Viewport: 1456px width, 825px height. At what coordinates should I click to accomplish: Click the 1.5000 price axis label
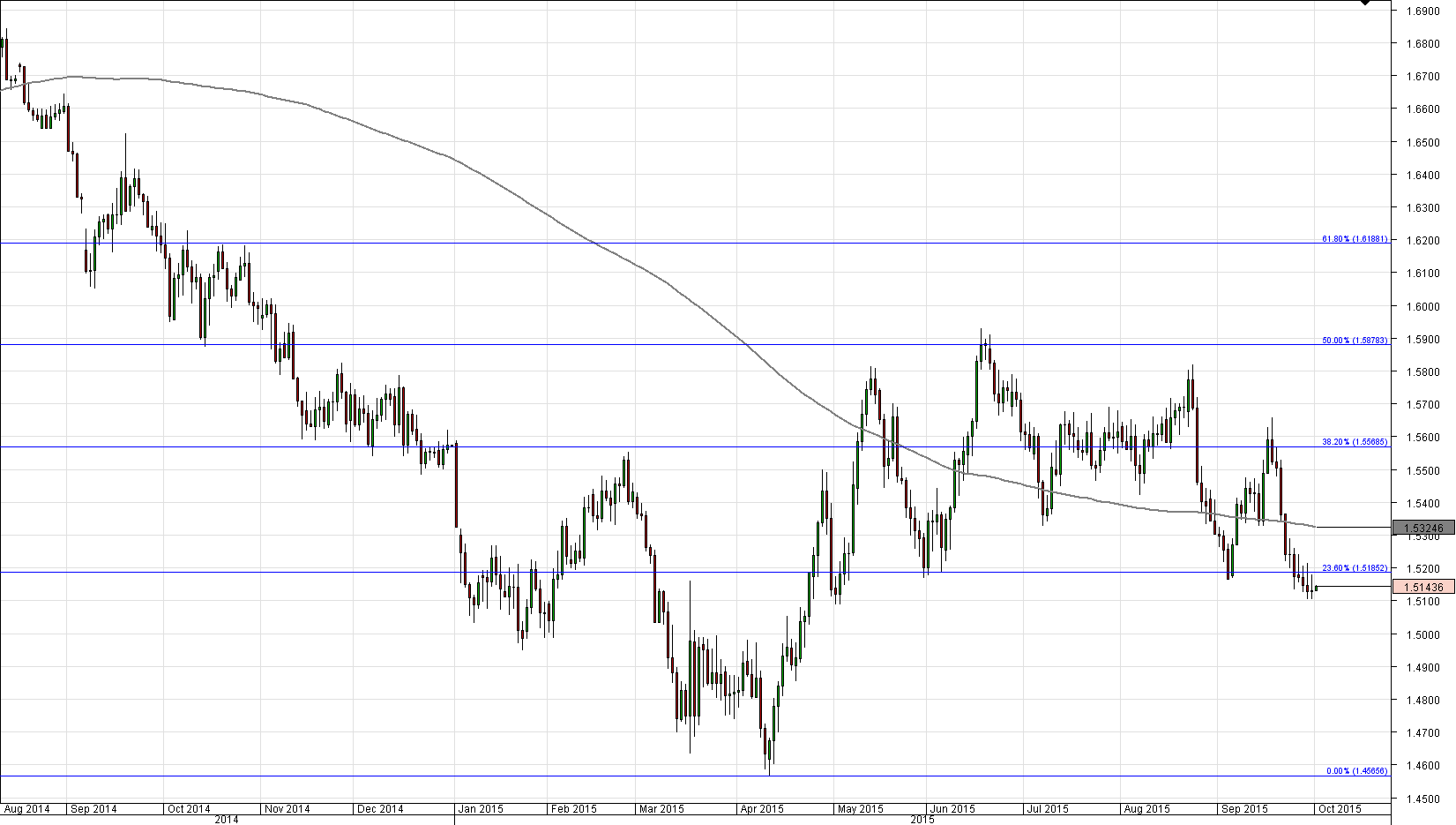click(1423, 635)
